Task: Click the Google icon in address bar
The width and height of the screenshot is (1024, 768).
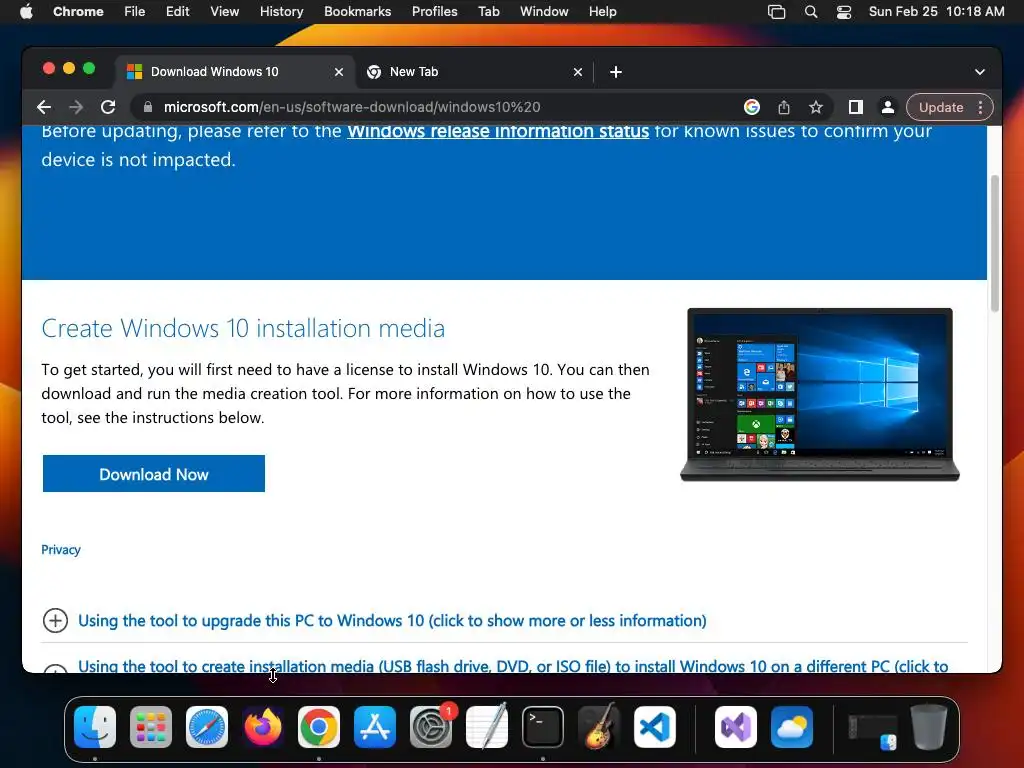Action: (x=752, y=107)
